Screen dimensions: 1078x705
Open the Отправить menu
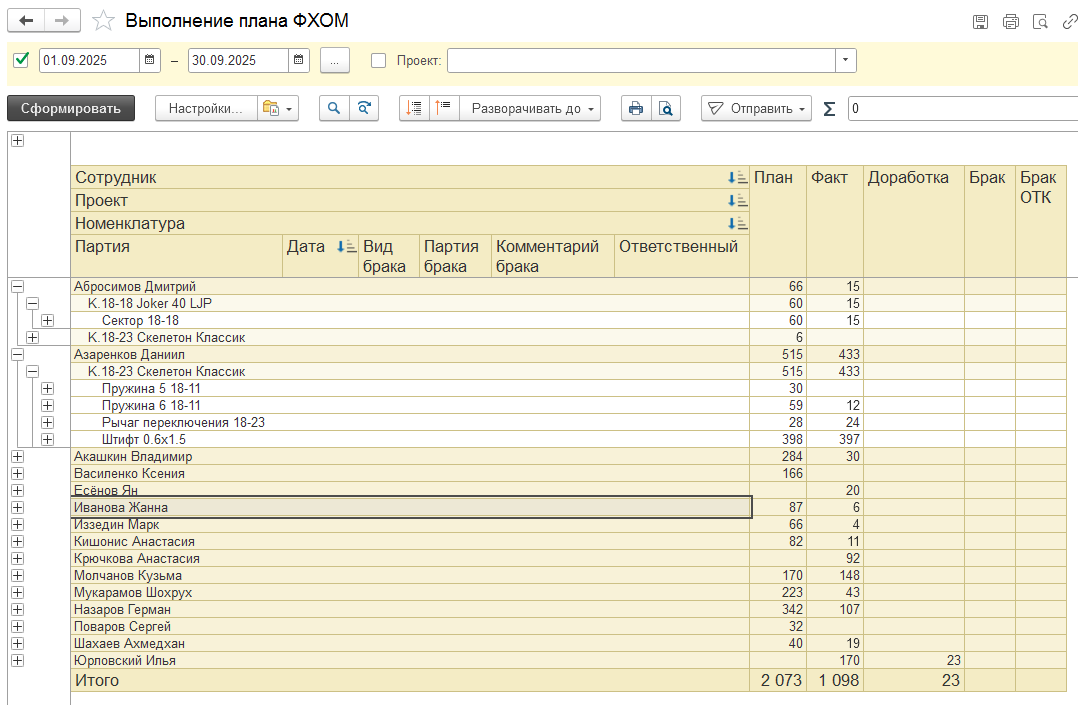coord(756,109)
